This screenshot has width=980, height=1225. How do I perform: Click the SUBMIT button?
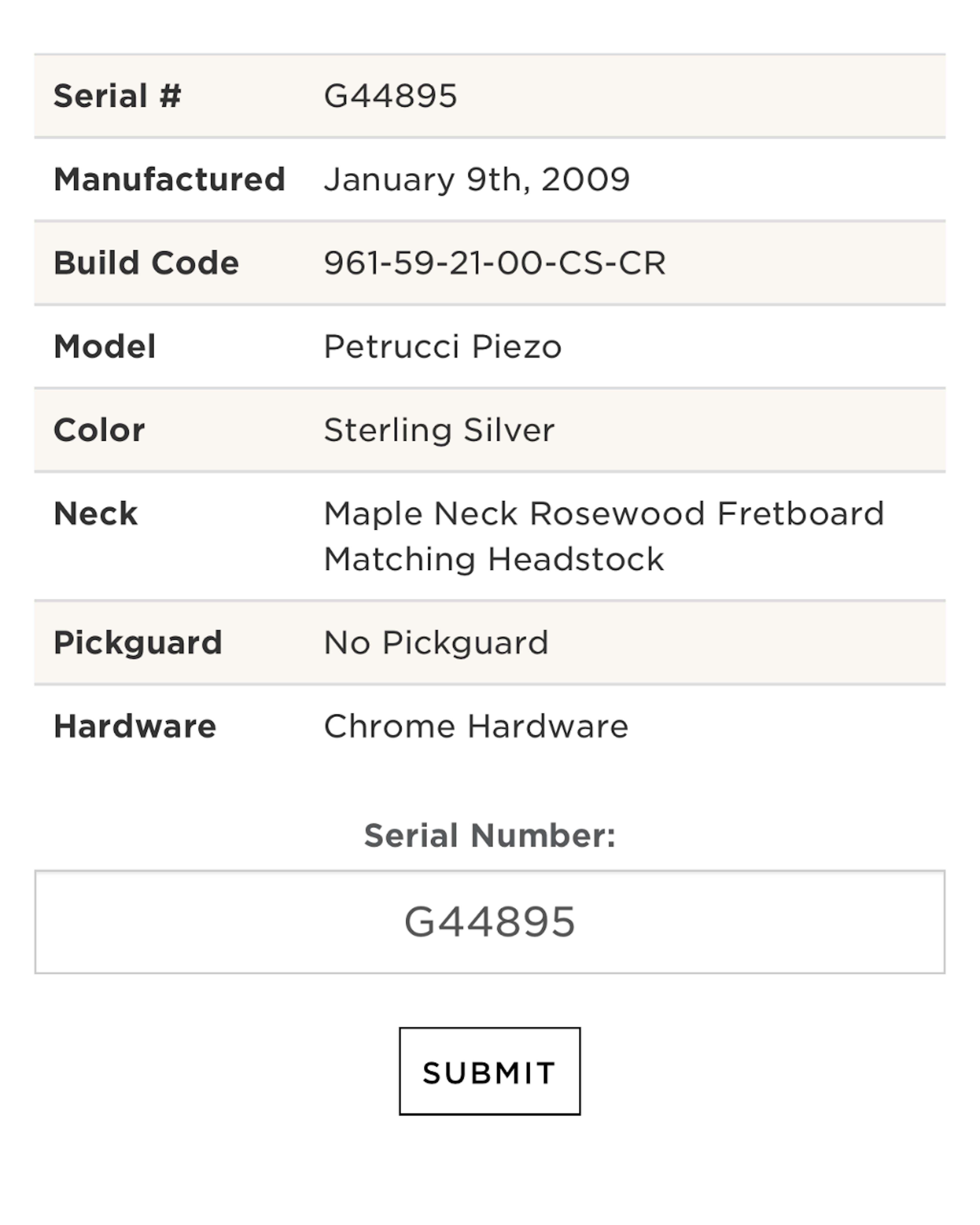(x=489, y=1071)
